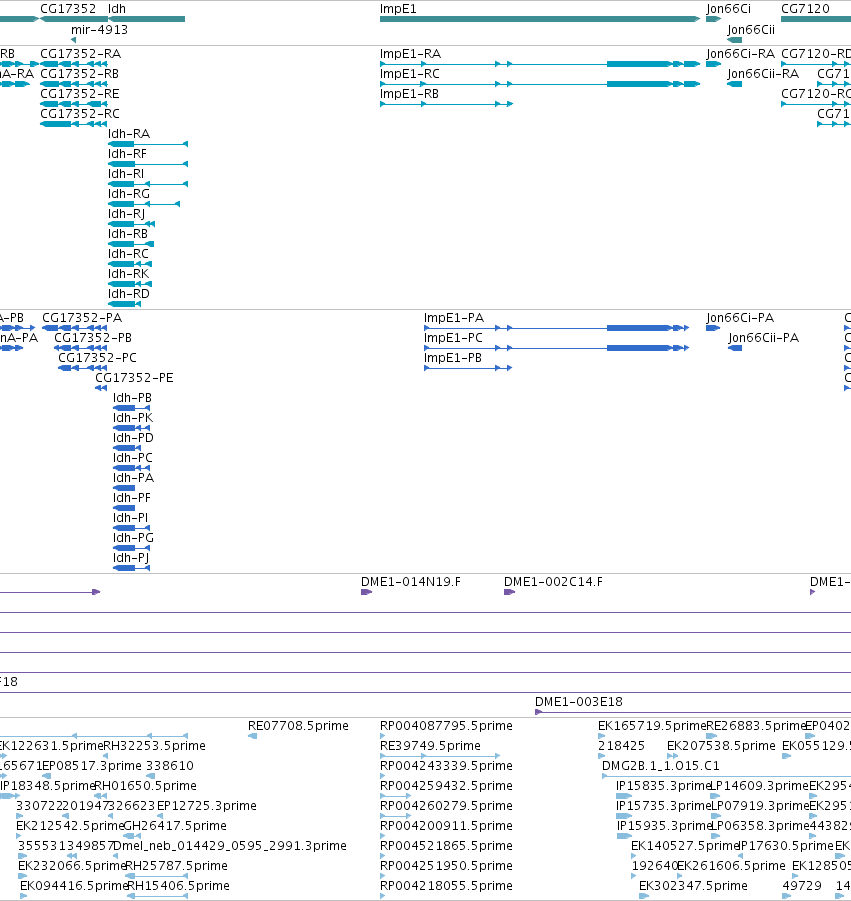This screenshot has width=851, height=901.
Task: Select the Idh-RD transcript label
Action: [x=129, y=295]
